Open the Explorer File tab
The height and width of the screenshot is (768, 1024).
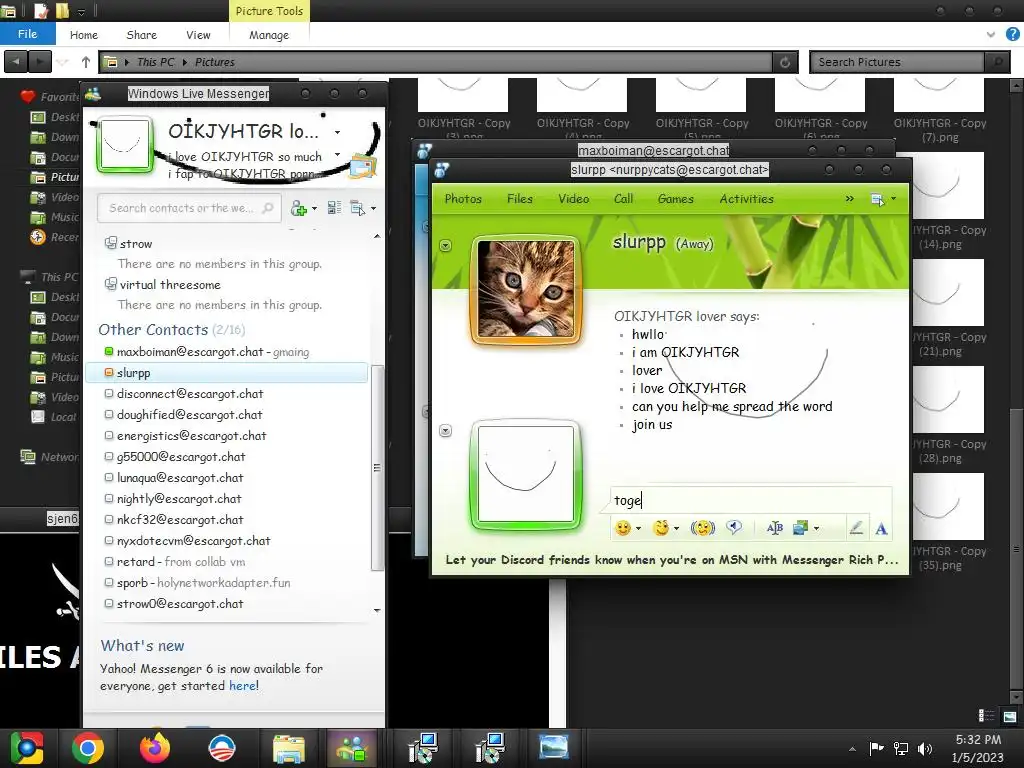pyautogui.click(x=27, y=34)
